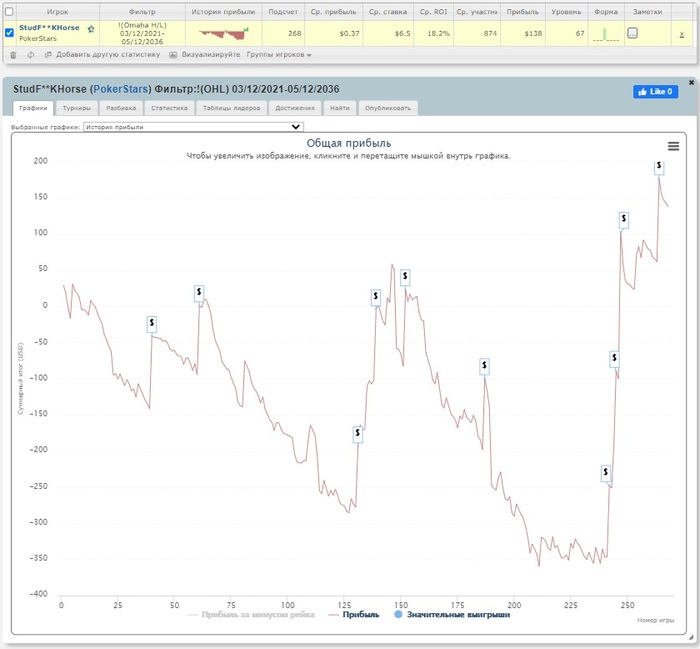
Task: Click the $ win marker near game 152
Action: (405, 277)
